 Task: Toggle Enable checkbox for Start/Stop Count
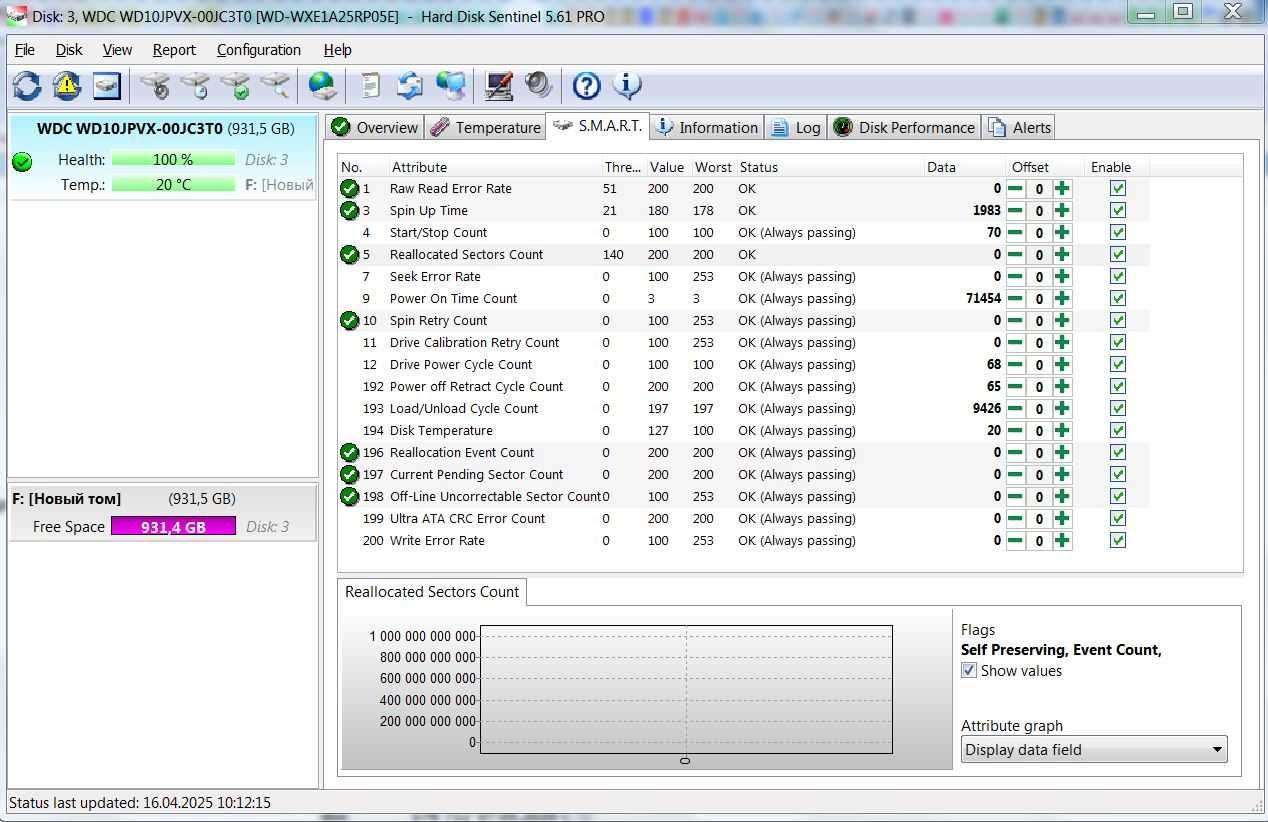tap(1118, 232)
